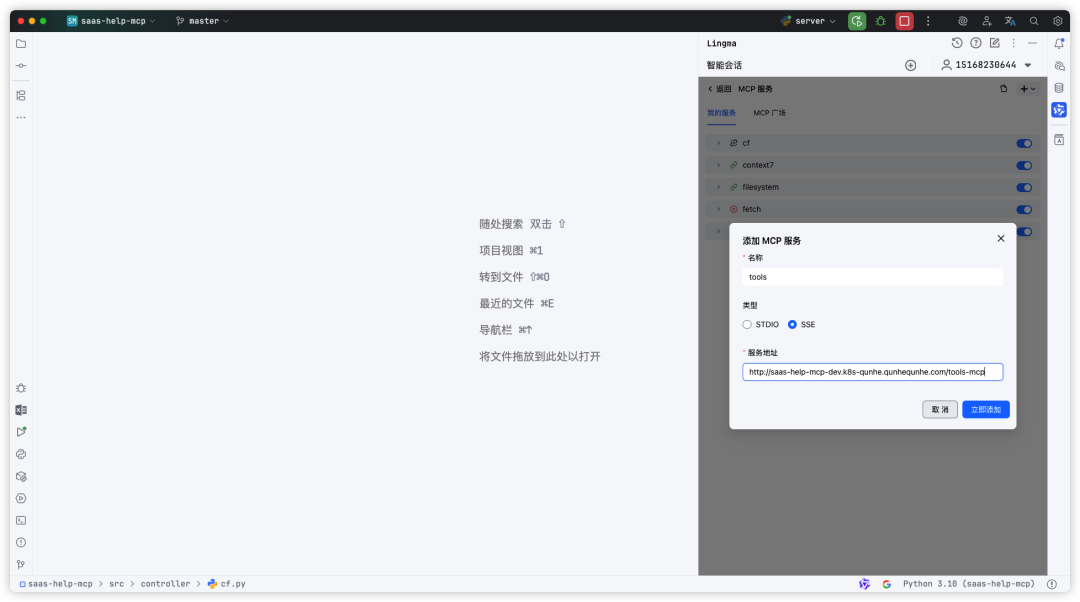
Task: Toggle the filesystem MCP service switch
Action: pos(1024,187)
